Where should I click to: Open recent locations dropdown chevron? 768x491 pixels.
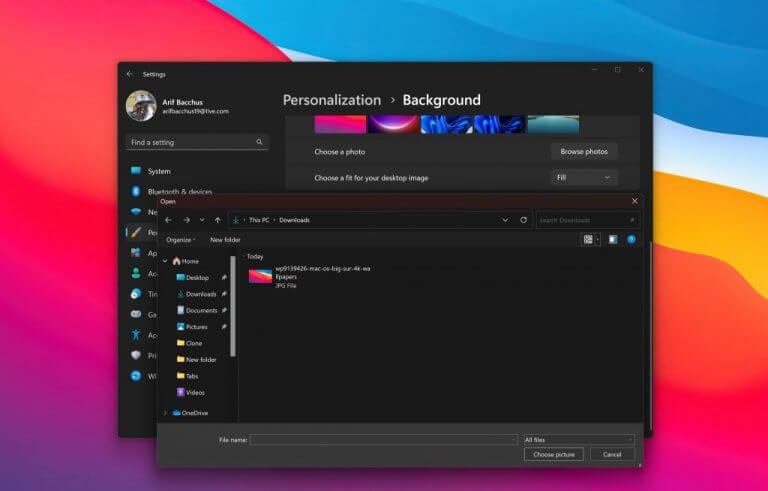coord(202,220)
